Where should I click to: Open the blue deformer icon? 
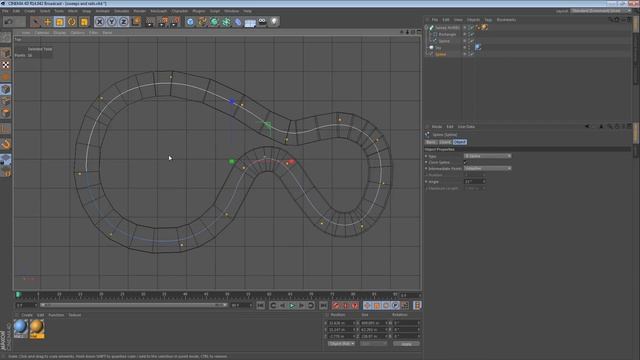(x=238, y=22)
